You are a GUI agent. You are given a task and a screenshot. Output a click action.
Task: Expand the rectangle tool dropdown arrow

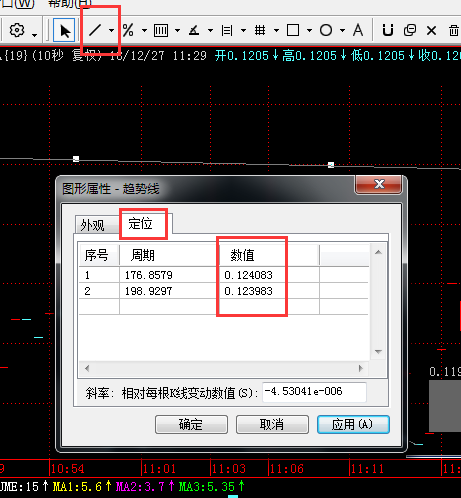(x=309, y=31)
